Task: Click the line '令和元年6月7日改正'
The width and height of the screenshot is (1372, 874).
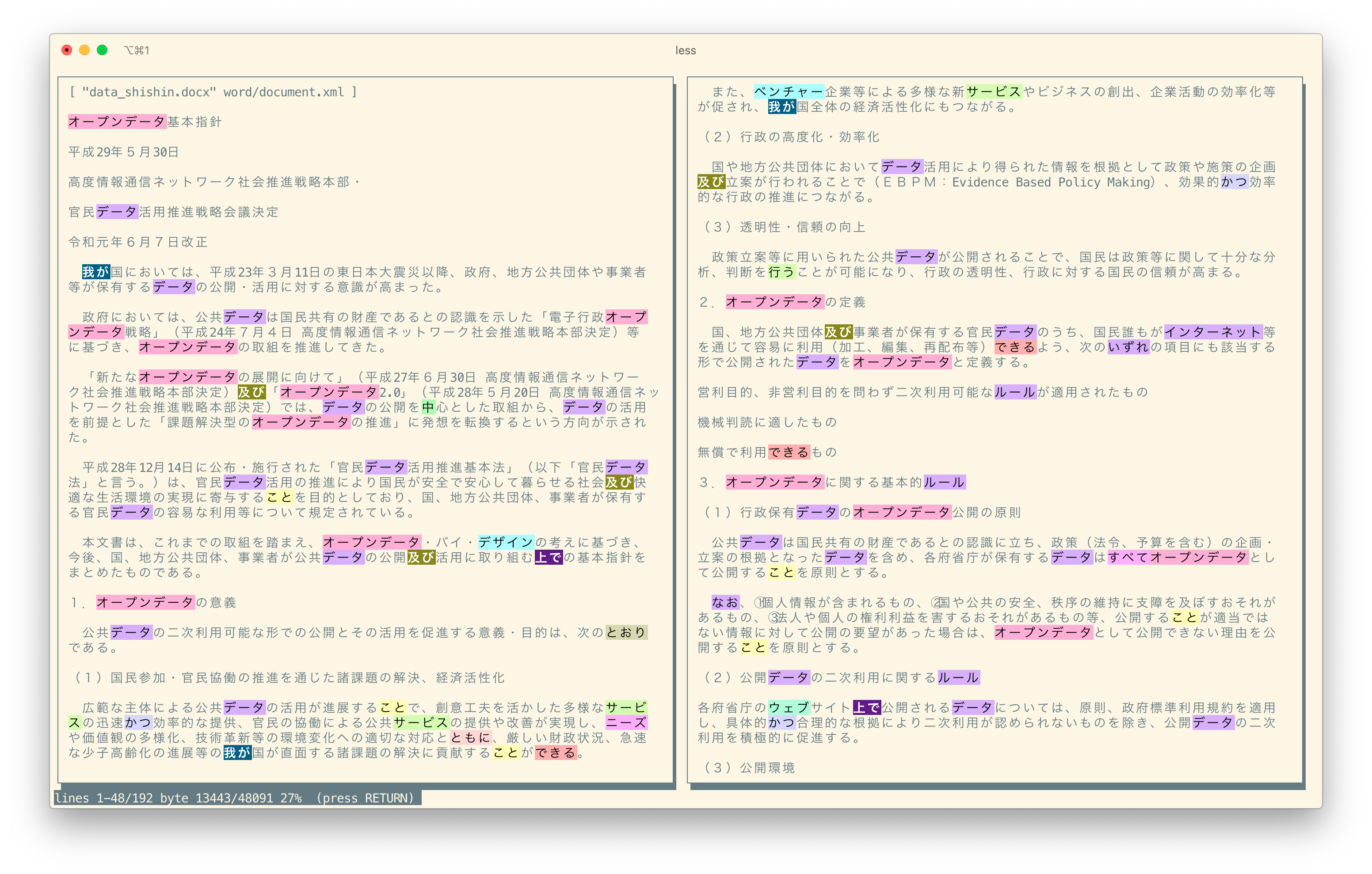Action: click(x=138, y=242)
